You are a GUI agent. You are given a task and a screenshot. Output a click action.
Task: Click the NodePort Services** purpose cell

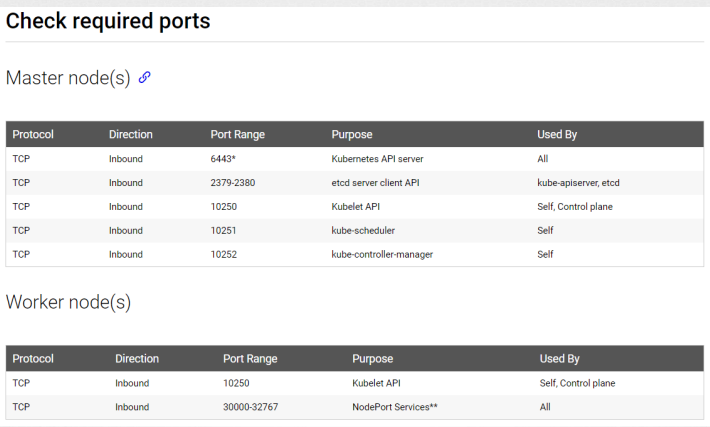(395, 407)
